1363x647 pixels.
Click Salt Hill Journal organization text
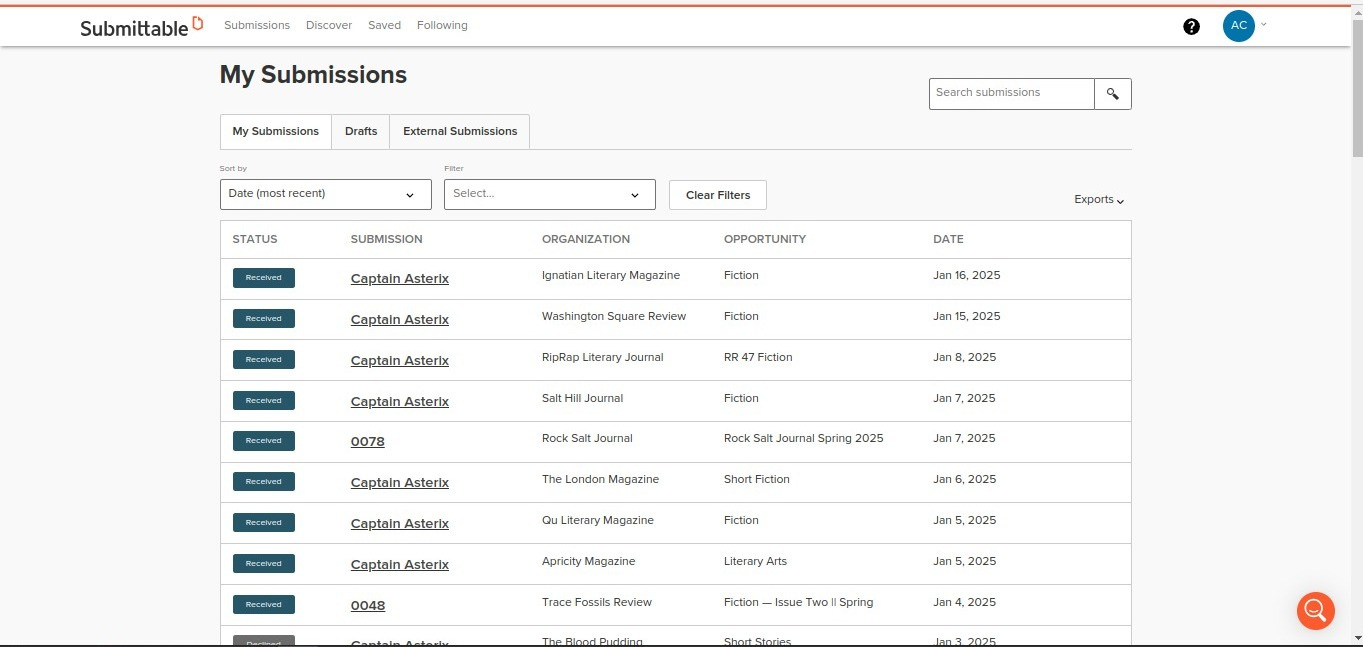point(582,399)
